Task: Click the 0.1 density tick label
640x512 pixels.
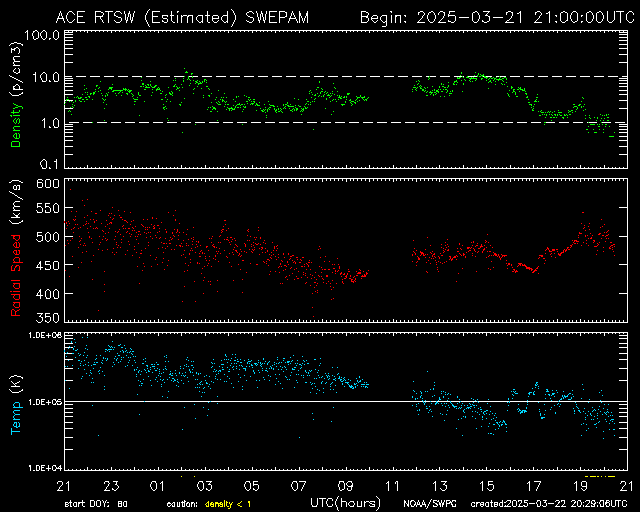Action: [50, 164]
